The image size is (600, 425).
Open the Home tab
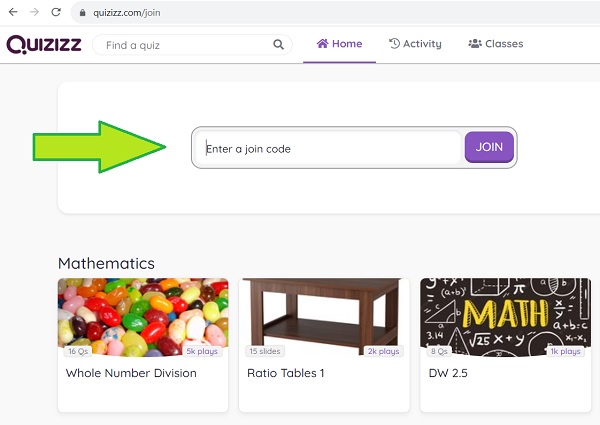pyautogui.click(x=340, y=44)
